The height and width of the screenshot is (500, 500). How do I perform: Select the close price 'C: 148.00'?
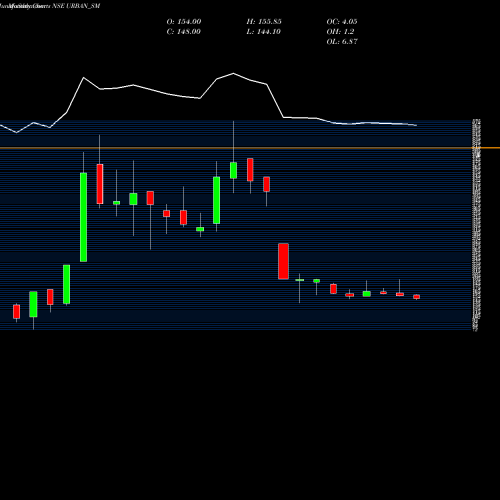[184, 32]
